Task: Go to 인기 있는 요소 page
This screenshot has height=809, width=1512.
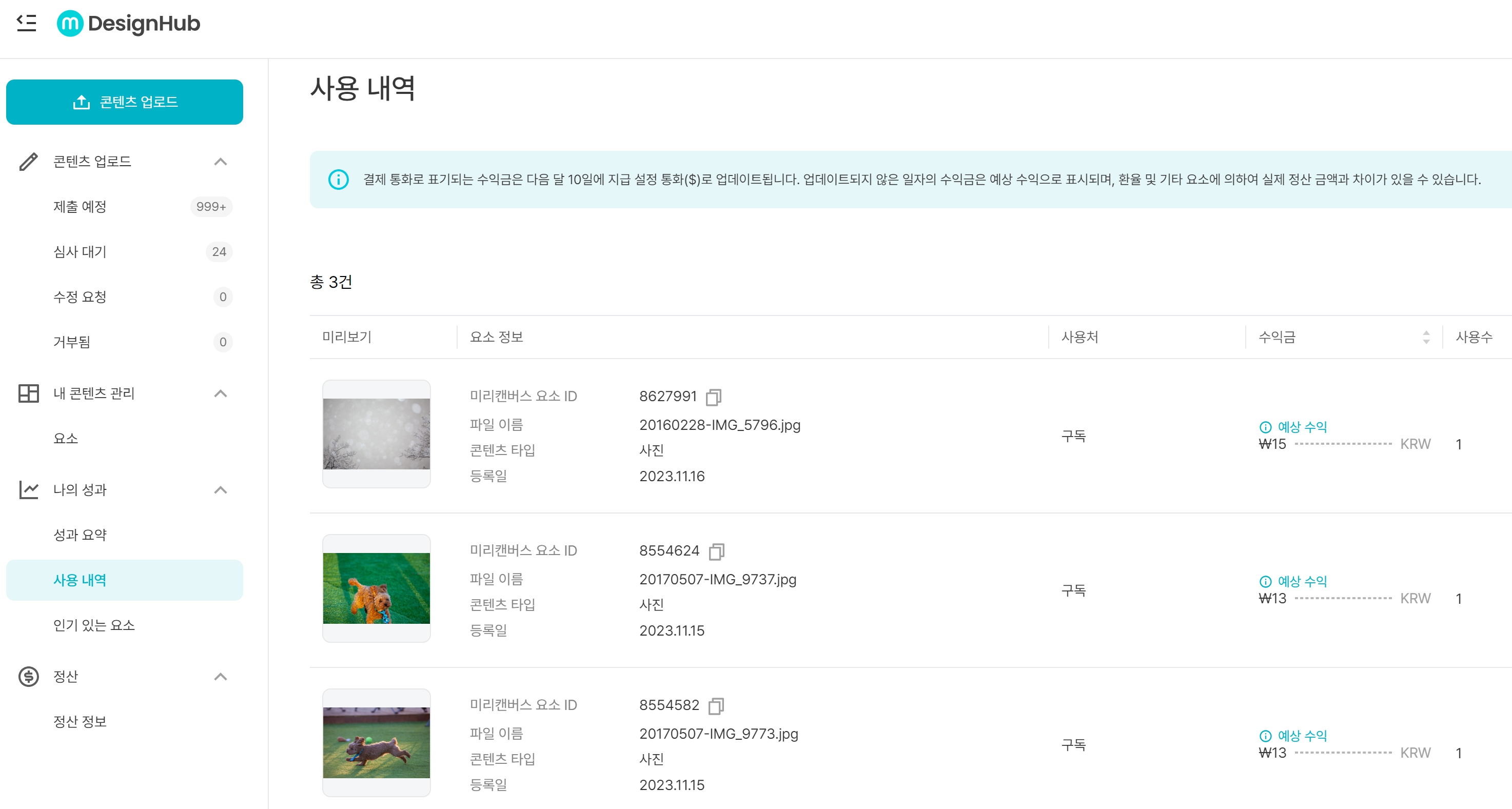Action: coord(94,625)
